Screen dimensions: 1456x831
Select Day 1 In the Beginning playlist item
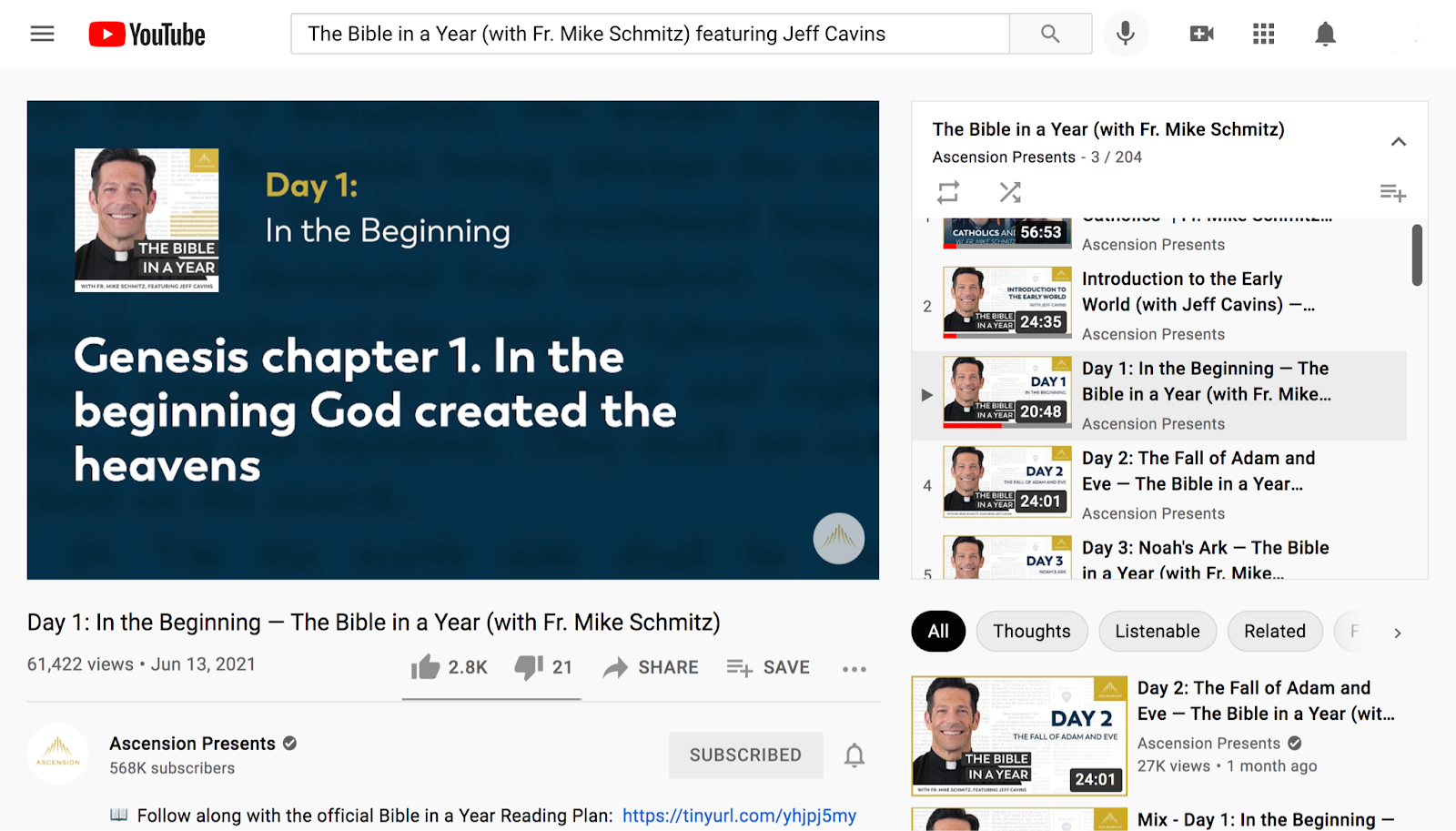tap(1159, 396)
